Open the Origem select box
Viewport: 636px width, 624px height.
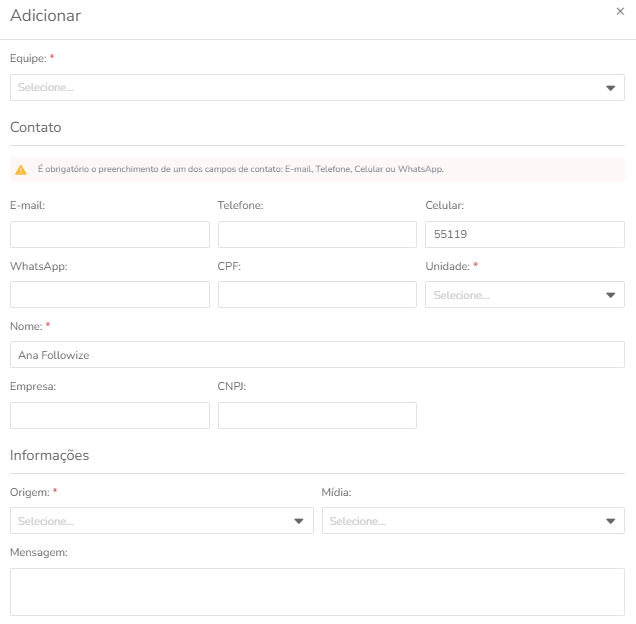point(162,521)
